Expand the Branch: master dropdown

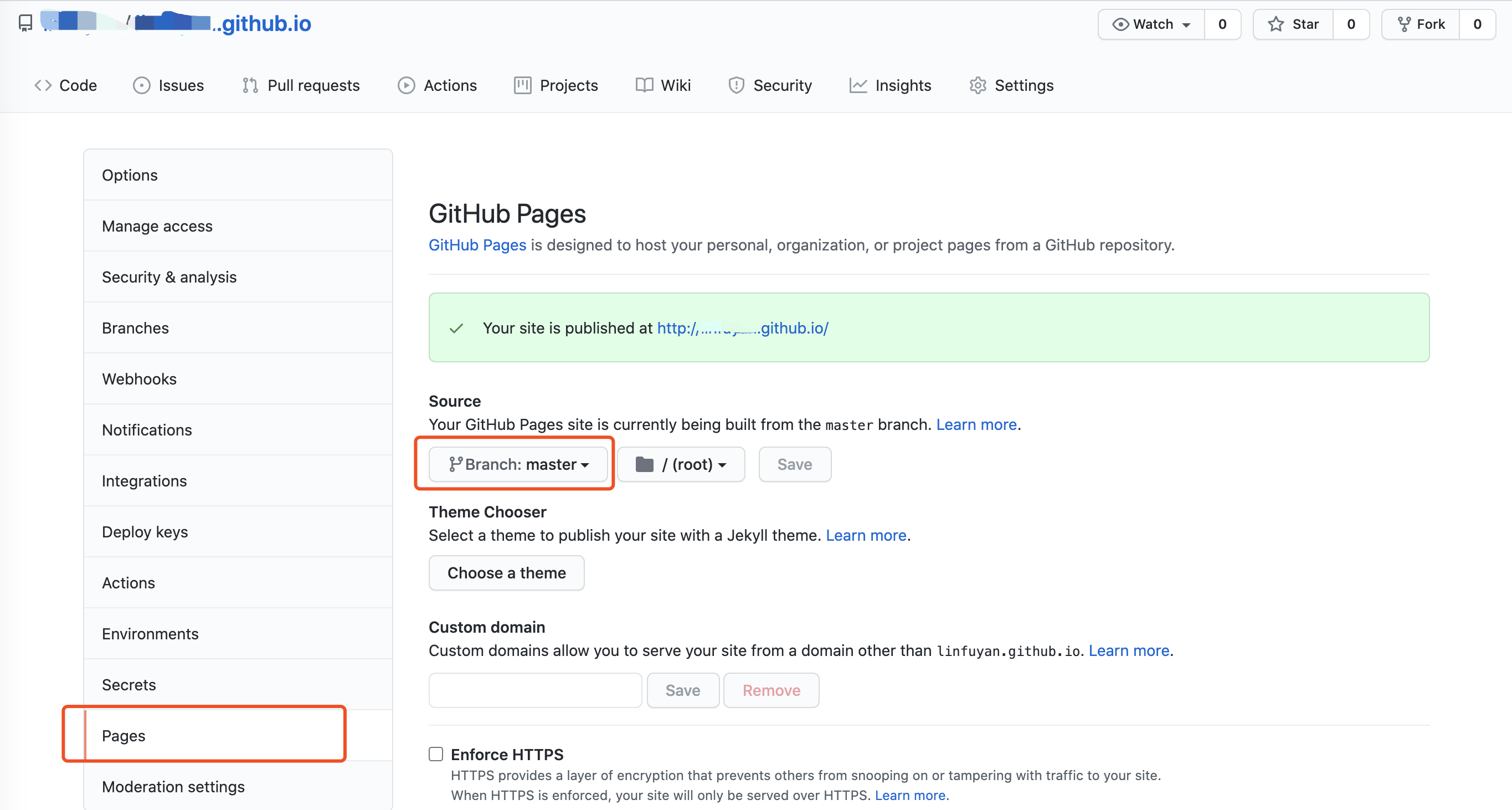[518, 464]
